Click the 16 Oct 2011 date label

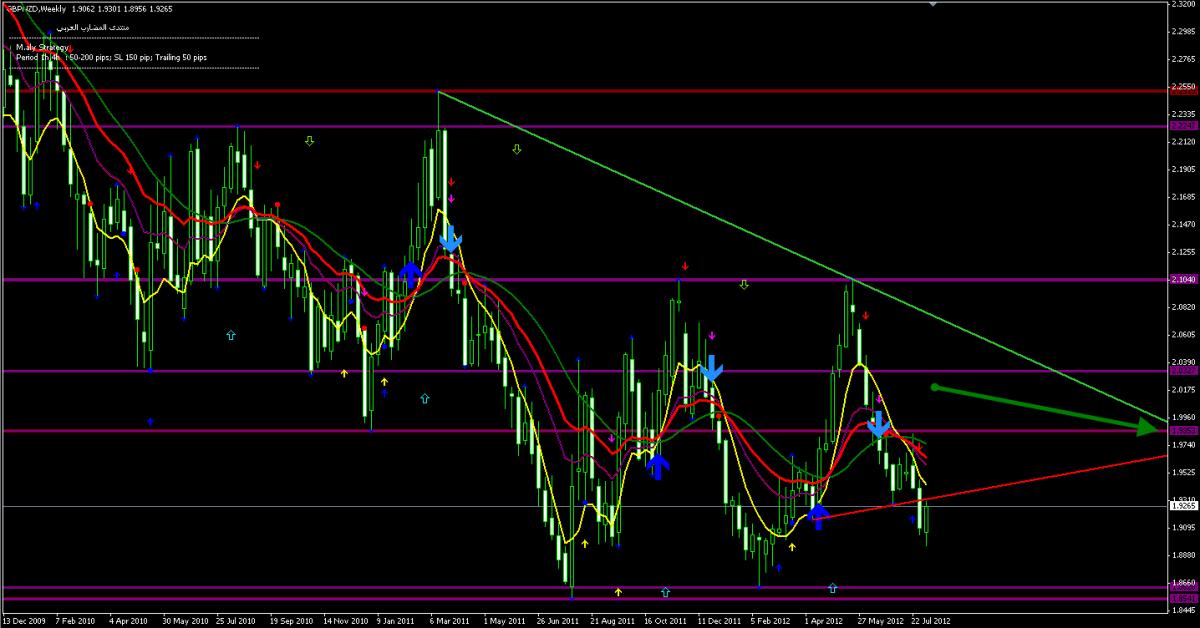(x=667, y=620)
